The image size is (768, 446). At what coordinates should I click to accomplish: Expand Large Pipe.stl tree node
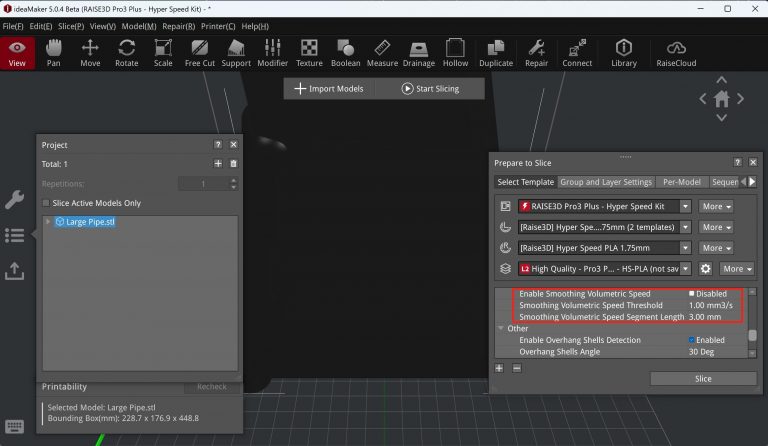[48, 221]
